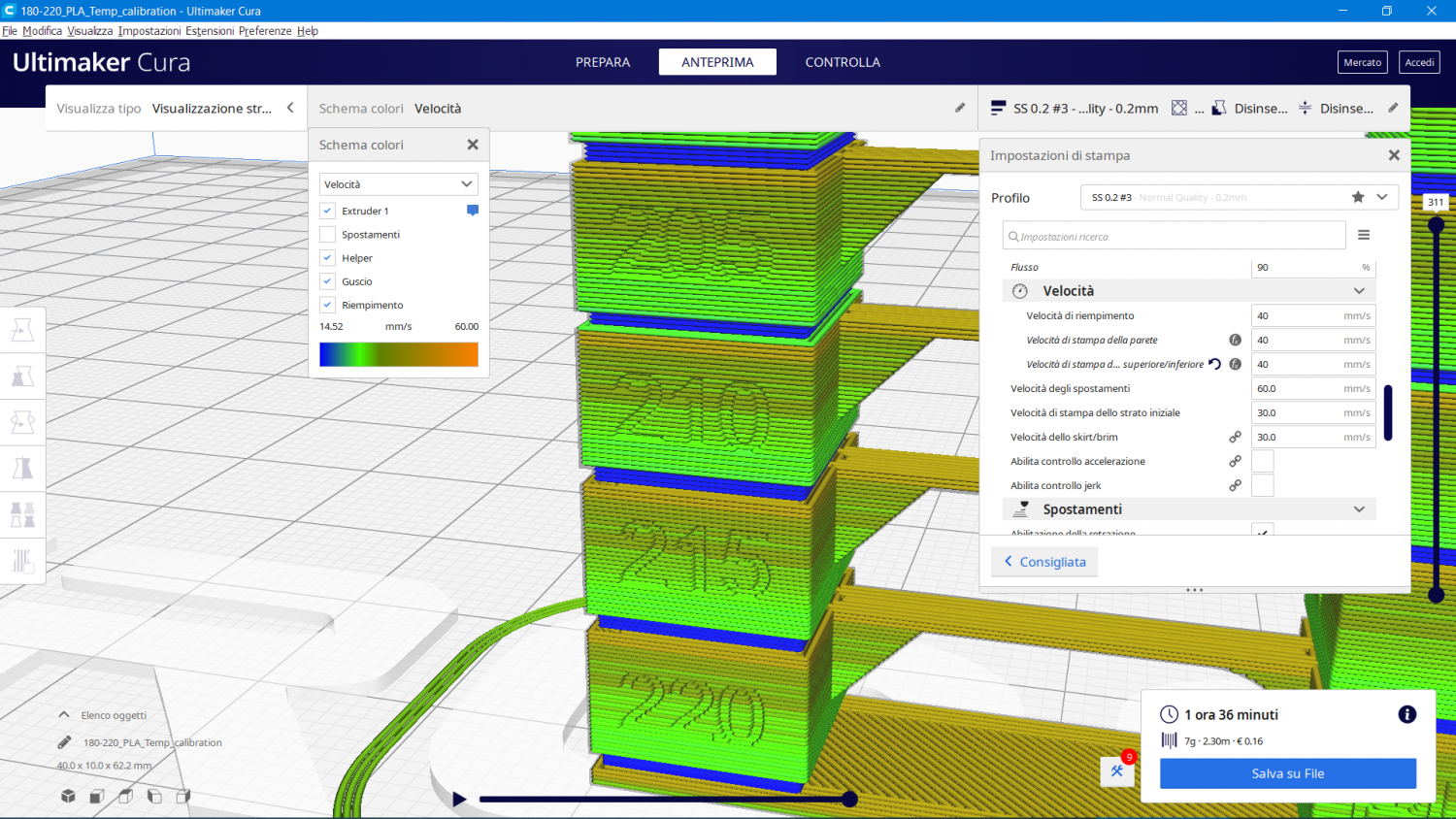Image resolution: width=1456 pixels, height=819 pixels.
Task: Open File menu
Action: (10, 31)
